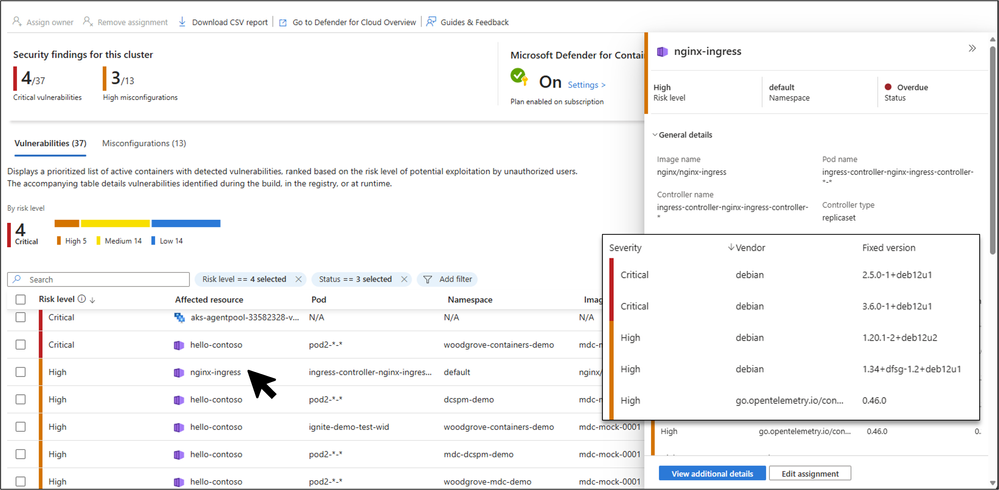The height and width of the screenshot is (490, 999).
Task: Check the dcspm-demo namespace row checkbox
Action: 20,400
